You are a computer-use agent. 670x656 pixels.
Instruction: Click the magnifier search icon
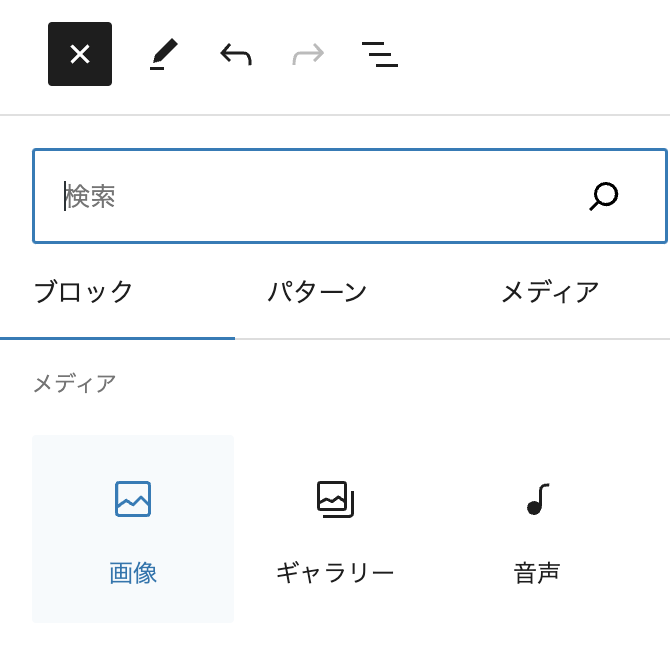[x=604, y=196]
